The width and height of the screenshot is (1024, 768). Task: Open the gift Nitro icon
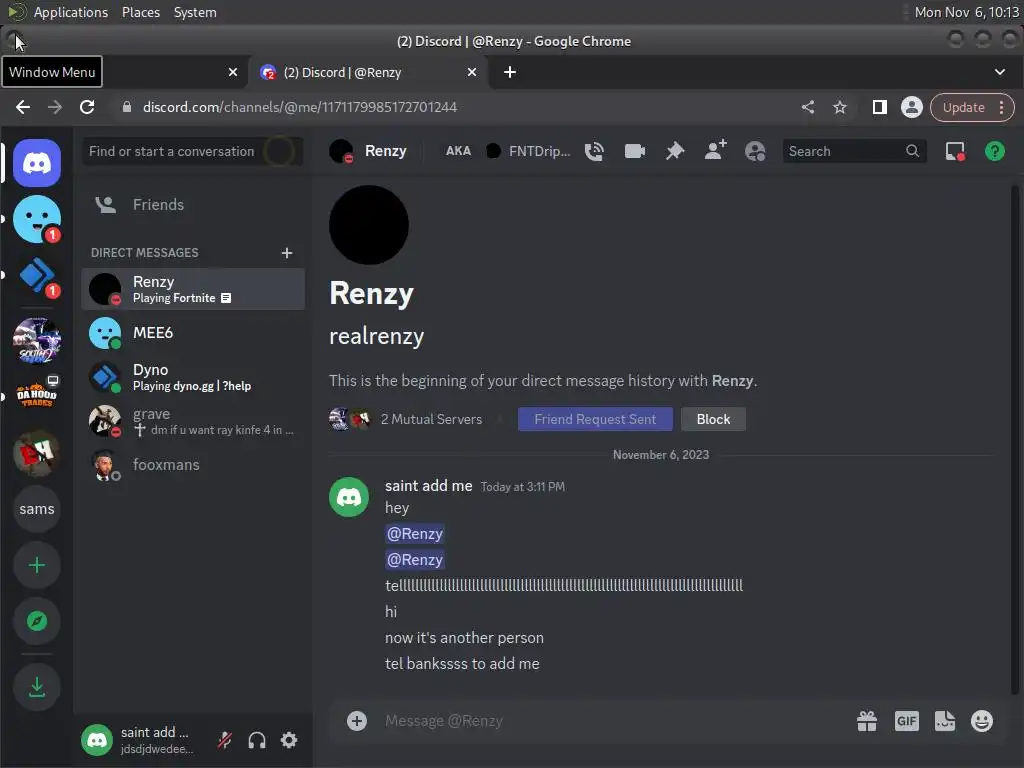(867, 721)
